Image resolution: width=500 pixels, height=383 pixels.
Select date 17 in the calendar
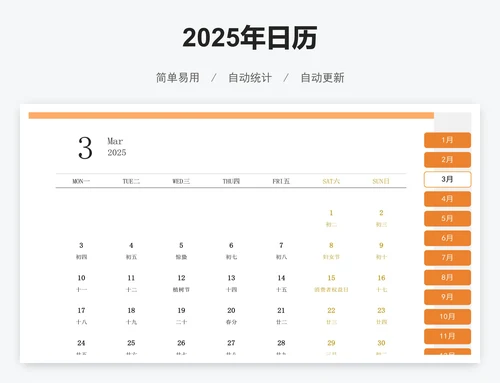pos(81,310)
